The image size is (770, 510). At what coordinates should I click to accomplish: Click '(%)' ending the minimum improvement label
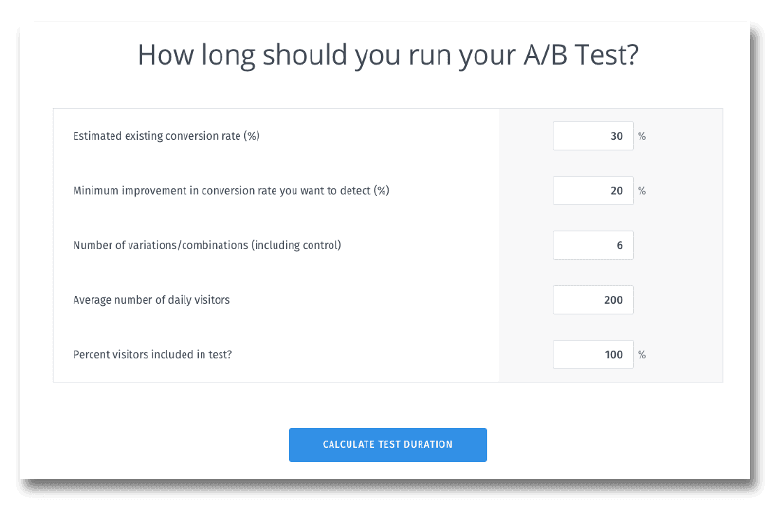tap(381, 190)
